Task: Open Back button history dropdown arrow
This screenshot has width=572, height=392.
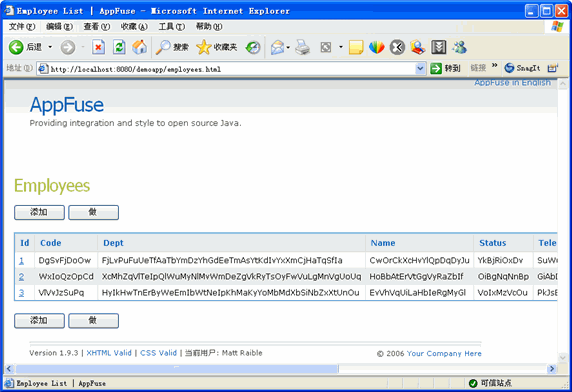Action: coord(50,47)
